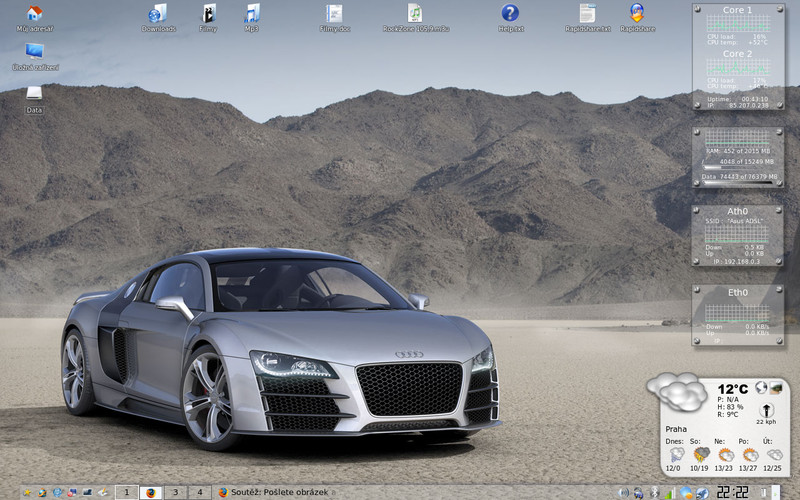The image size is (800, 500).
Task: Click the speaker volume tray icon
Action: (x=623, y=492)
